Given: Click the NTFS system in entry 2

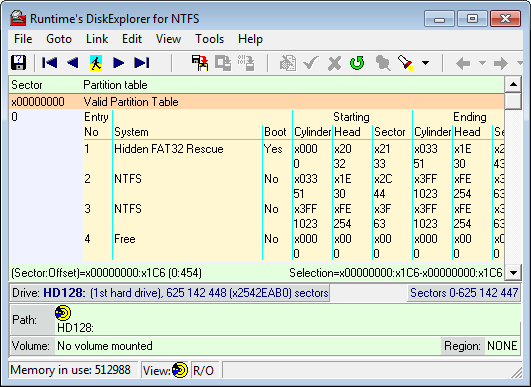Looking at the screenshot, I should 128,178.
